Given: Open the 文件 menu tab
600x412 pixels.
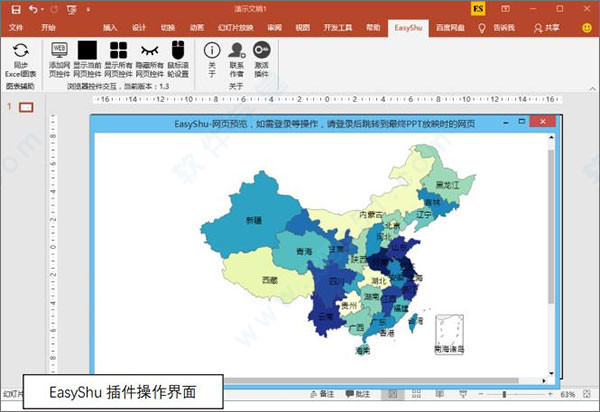Looking at the screenshot, I should click(x=17, y=28).
